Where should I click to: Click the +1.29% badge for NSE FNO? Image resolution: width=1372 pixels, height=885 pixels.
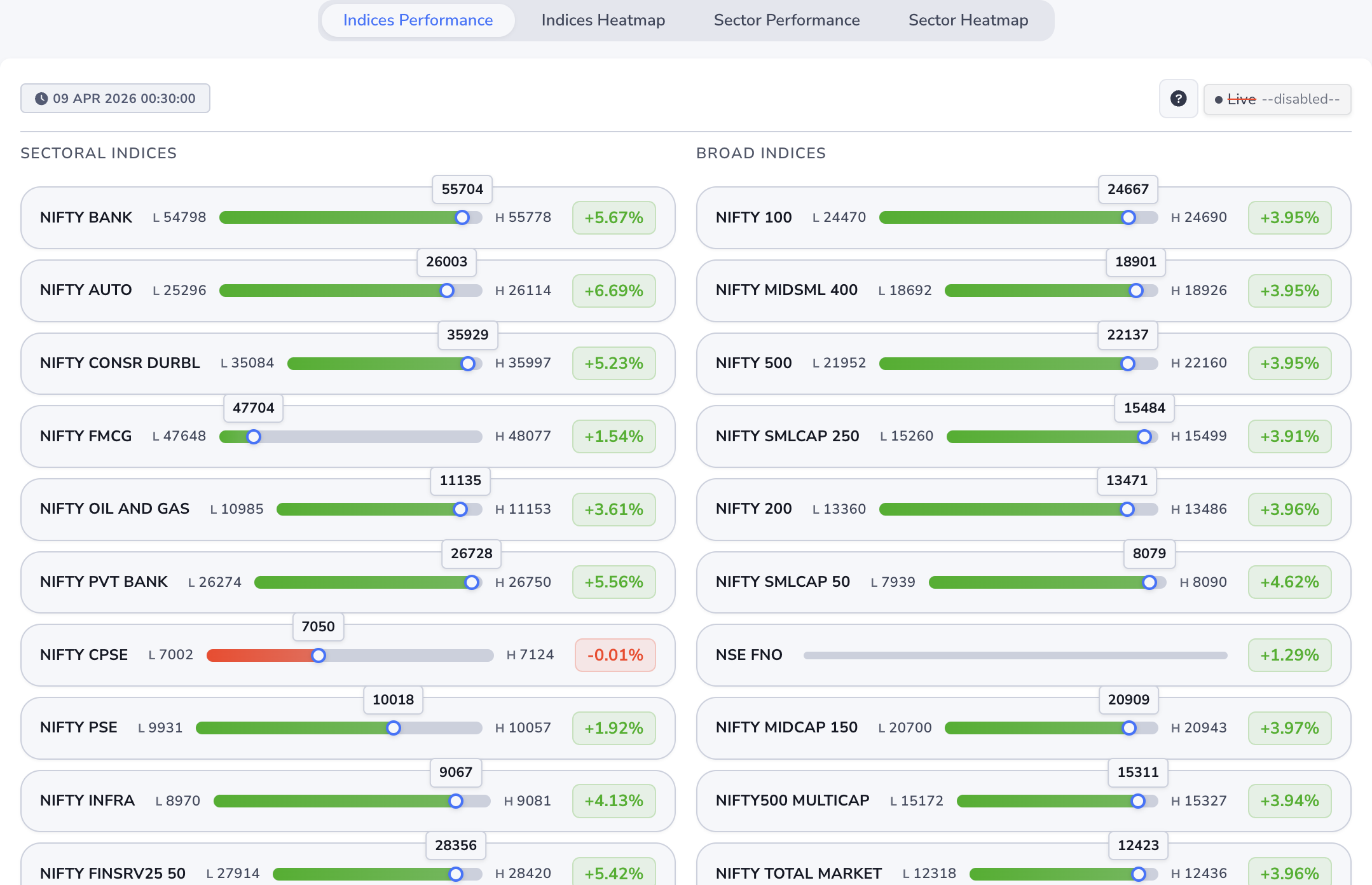coord(1289,655)
